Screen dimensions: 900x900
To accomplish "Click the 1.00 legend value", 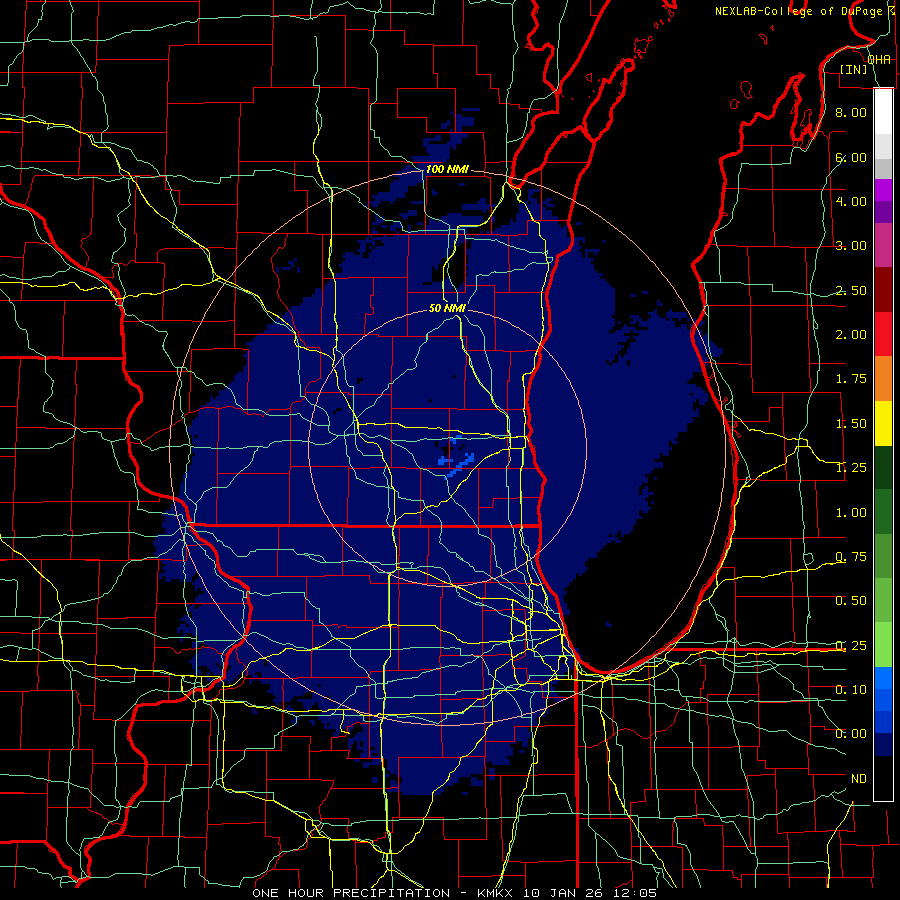I will (x=851, y=513).
